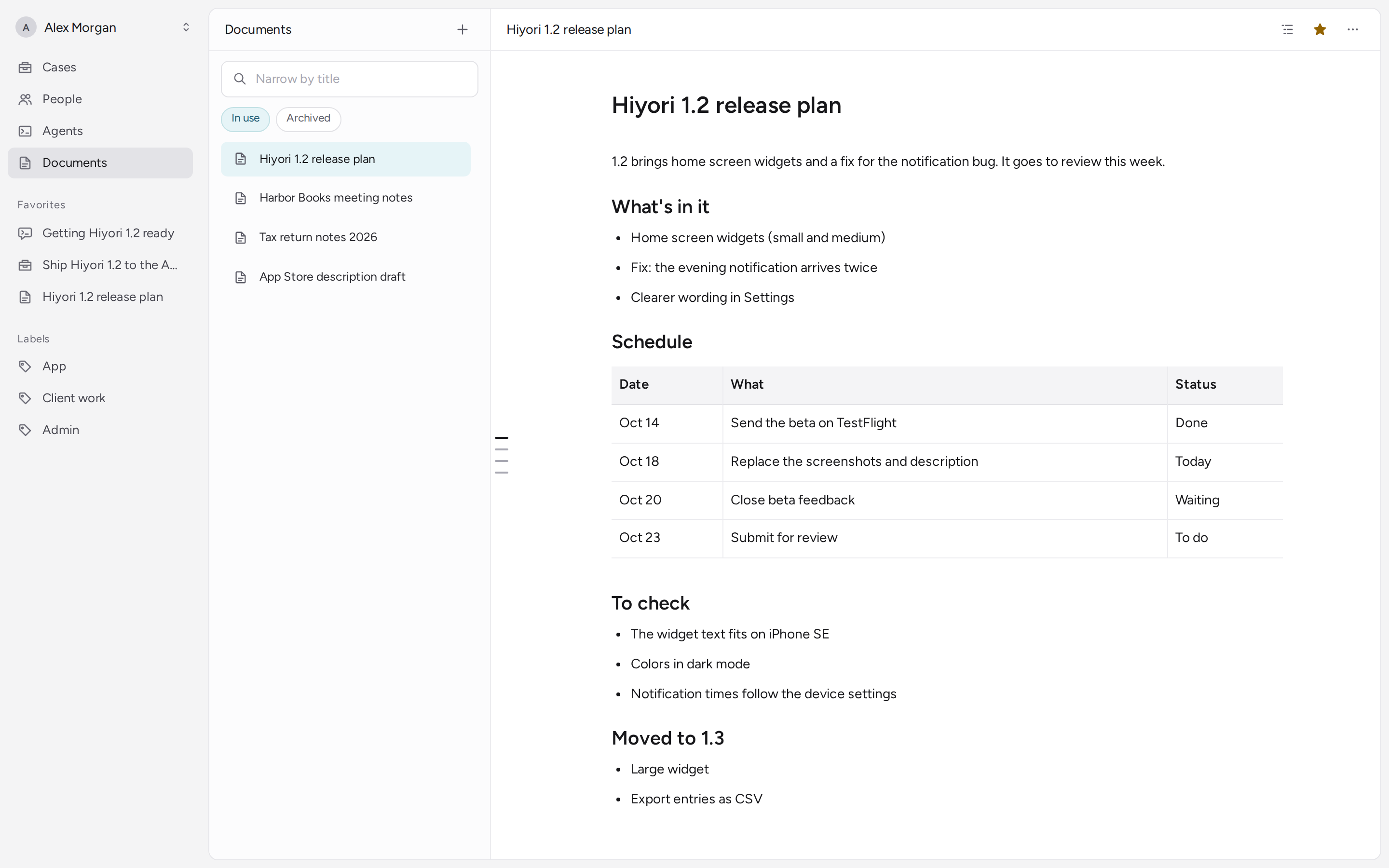Click the Status column header

(1225, 385)
